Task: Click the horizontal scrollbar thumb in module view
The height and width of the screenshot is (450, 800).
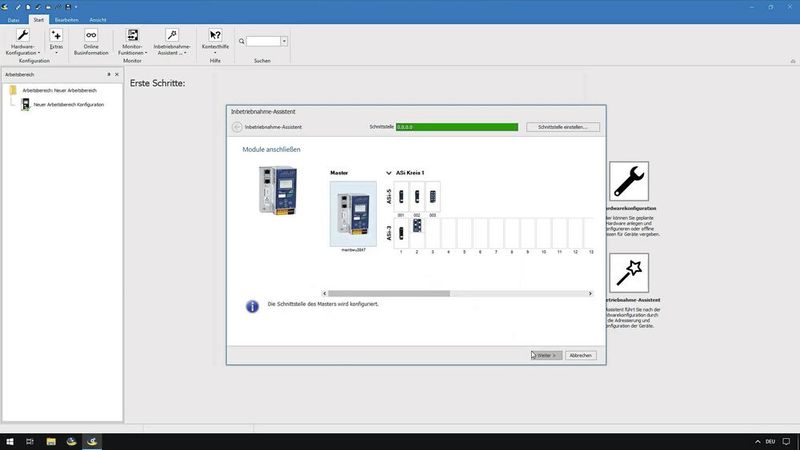Action: point(389,293)
